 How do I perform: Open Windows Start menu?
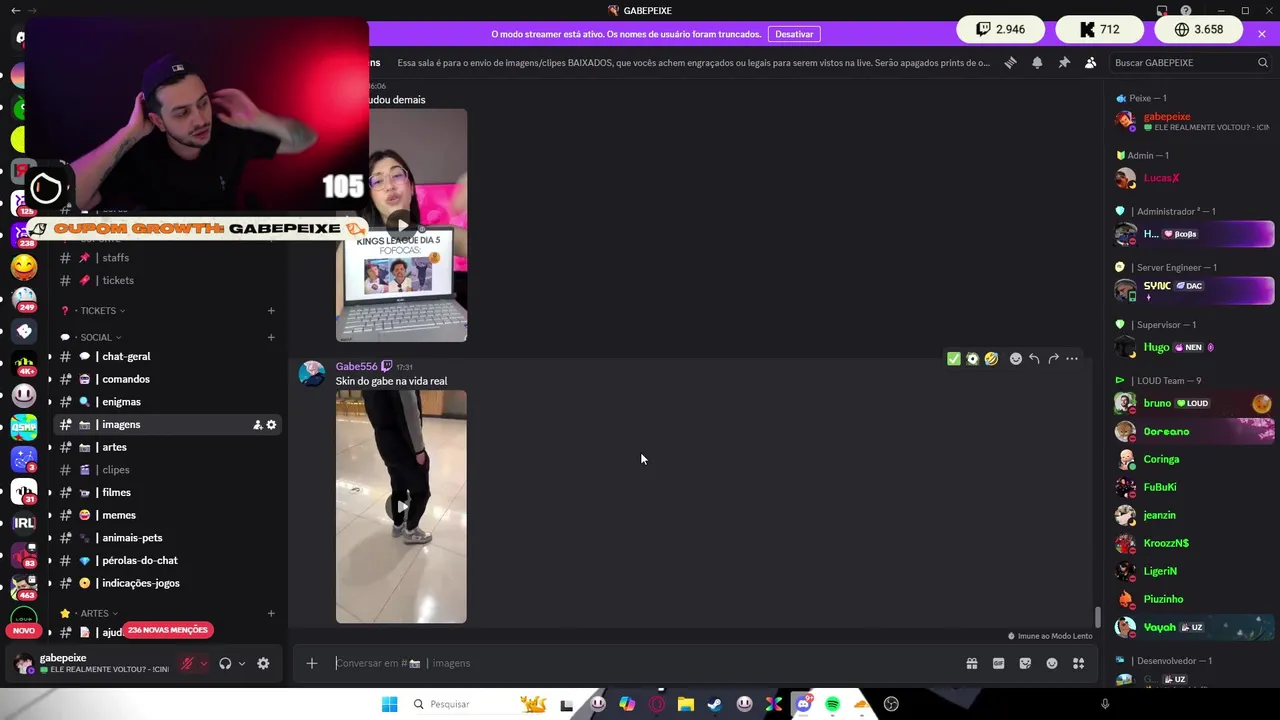389,704
